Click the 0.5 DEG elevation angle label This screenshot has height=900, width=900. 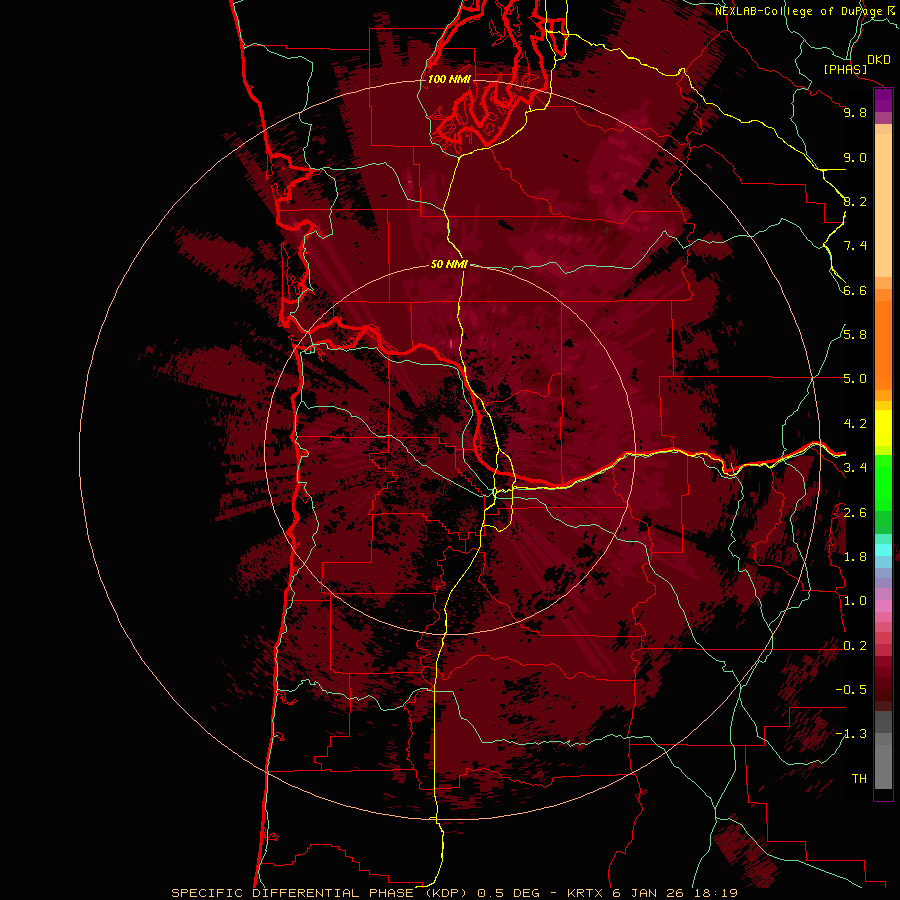coord(509,893)
